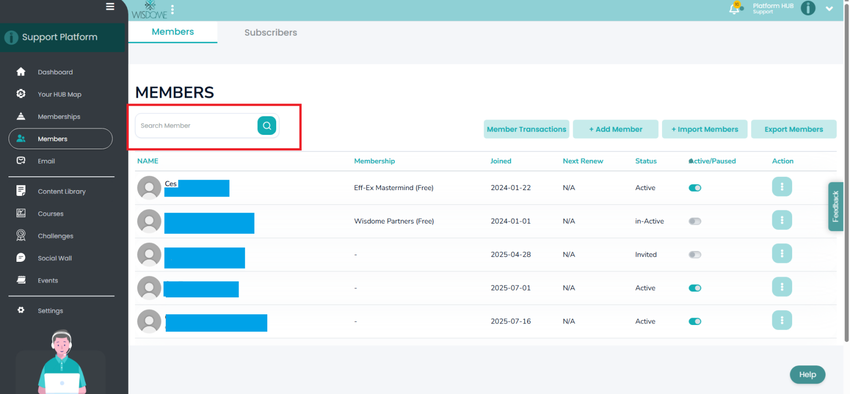Click the search magnifier icon button

(267, 126)
